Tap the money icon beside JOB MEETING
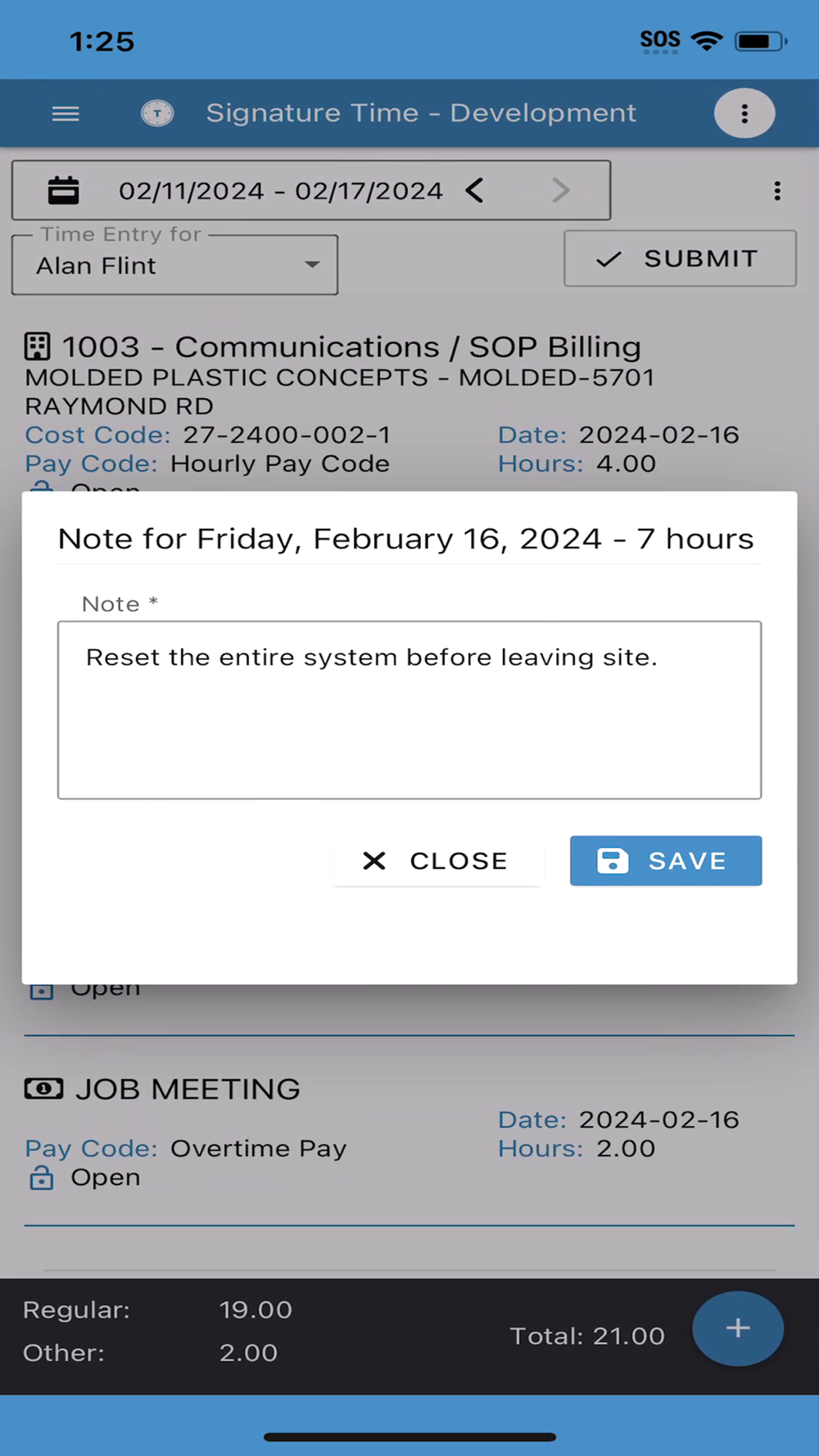The image size is (819, 1456). point(43,1088)
